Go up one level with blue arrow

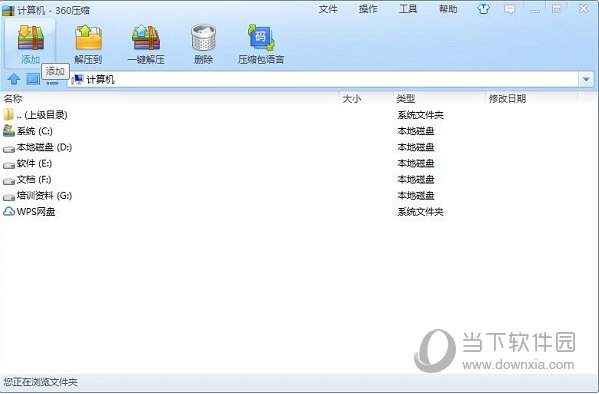[x=14, y=79]
